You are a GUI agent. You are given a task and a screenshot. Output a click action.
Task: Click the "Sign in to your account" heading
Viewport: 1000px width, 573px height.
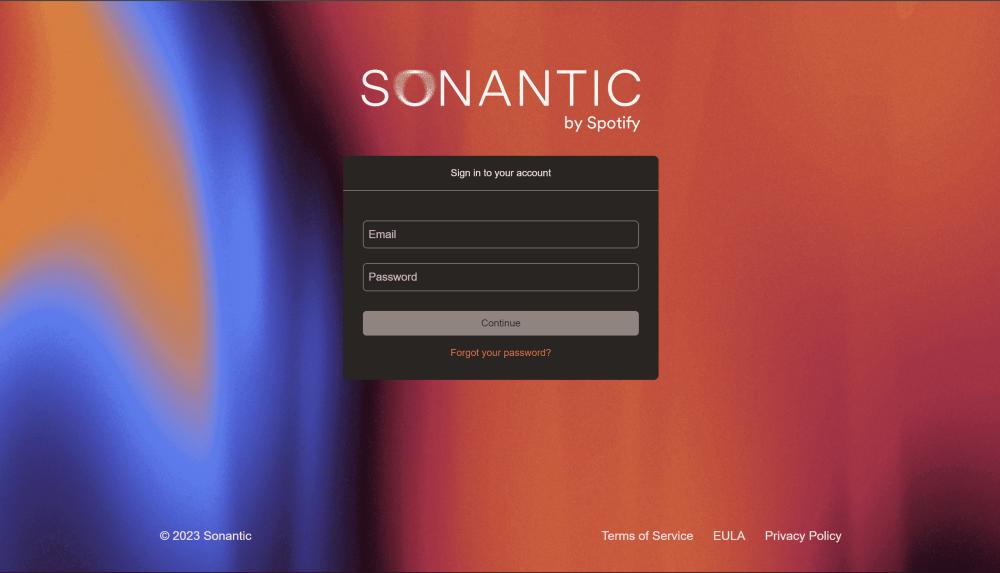click(501, 173)
